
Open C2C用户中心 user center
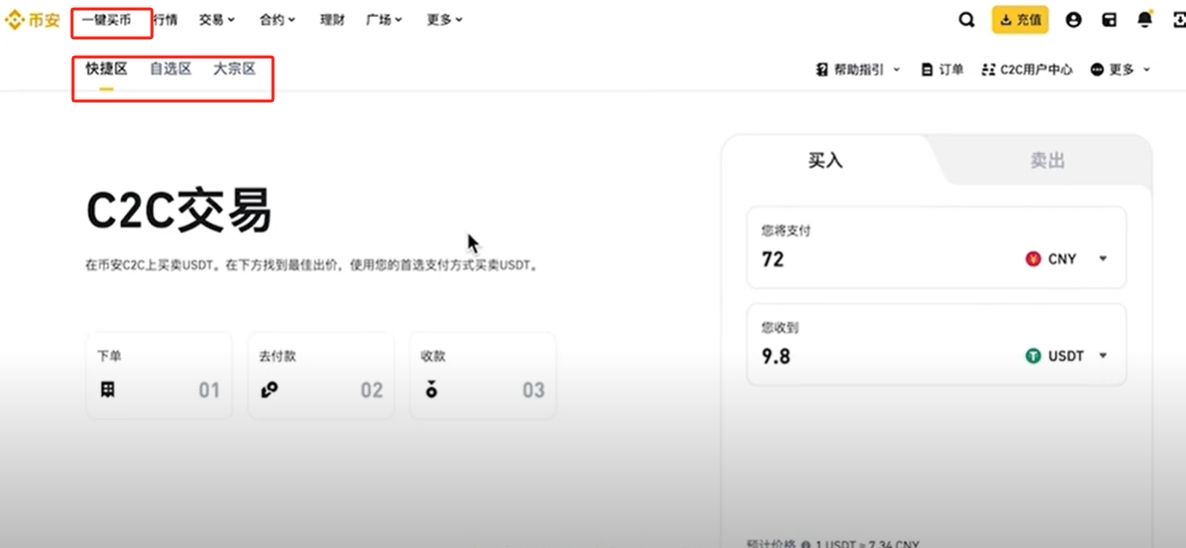pos(1027,69)
